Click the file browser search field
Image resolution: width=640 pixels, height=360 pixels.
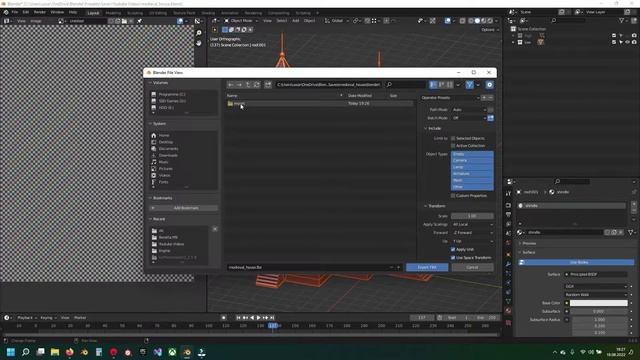coord(406,84)
